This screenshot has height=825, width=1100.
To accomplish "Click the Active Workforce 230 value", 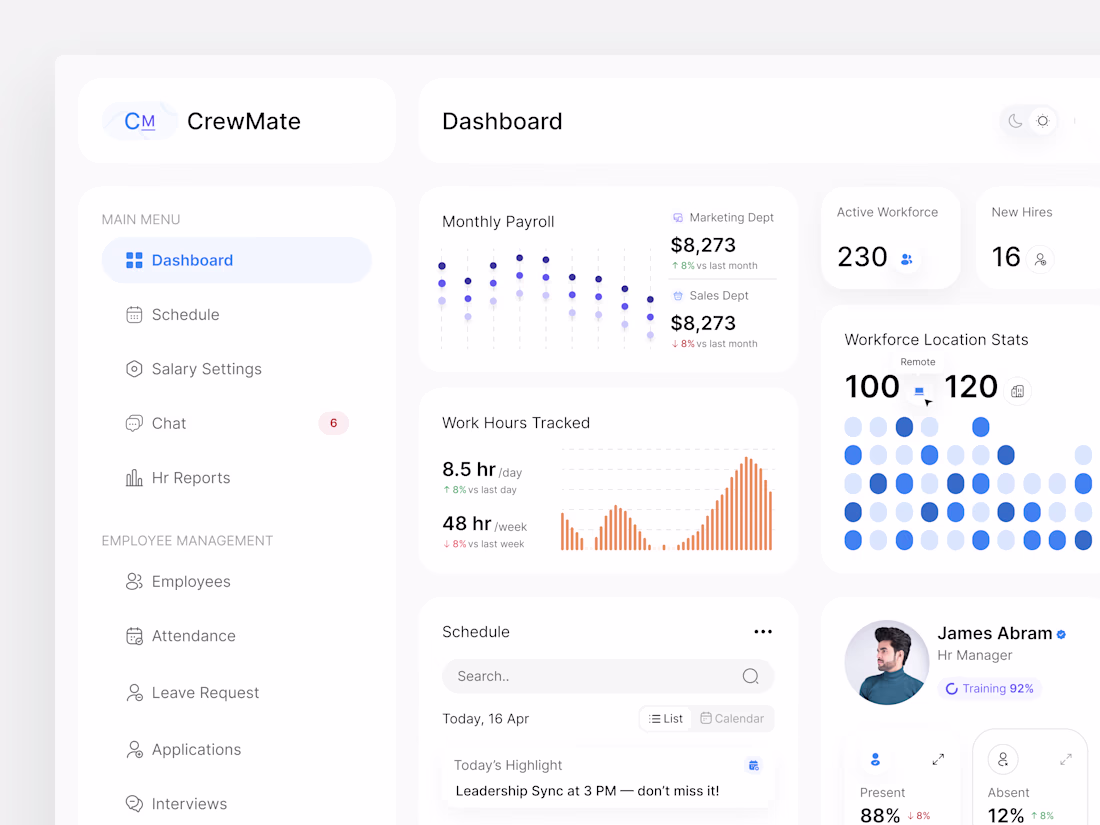I will [862, 257].
